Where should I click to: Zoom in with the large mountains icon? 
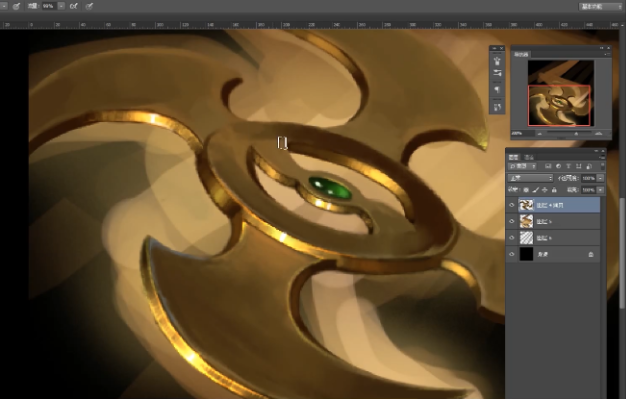tap(598, 134)
